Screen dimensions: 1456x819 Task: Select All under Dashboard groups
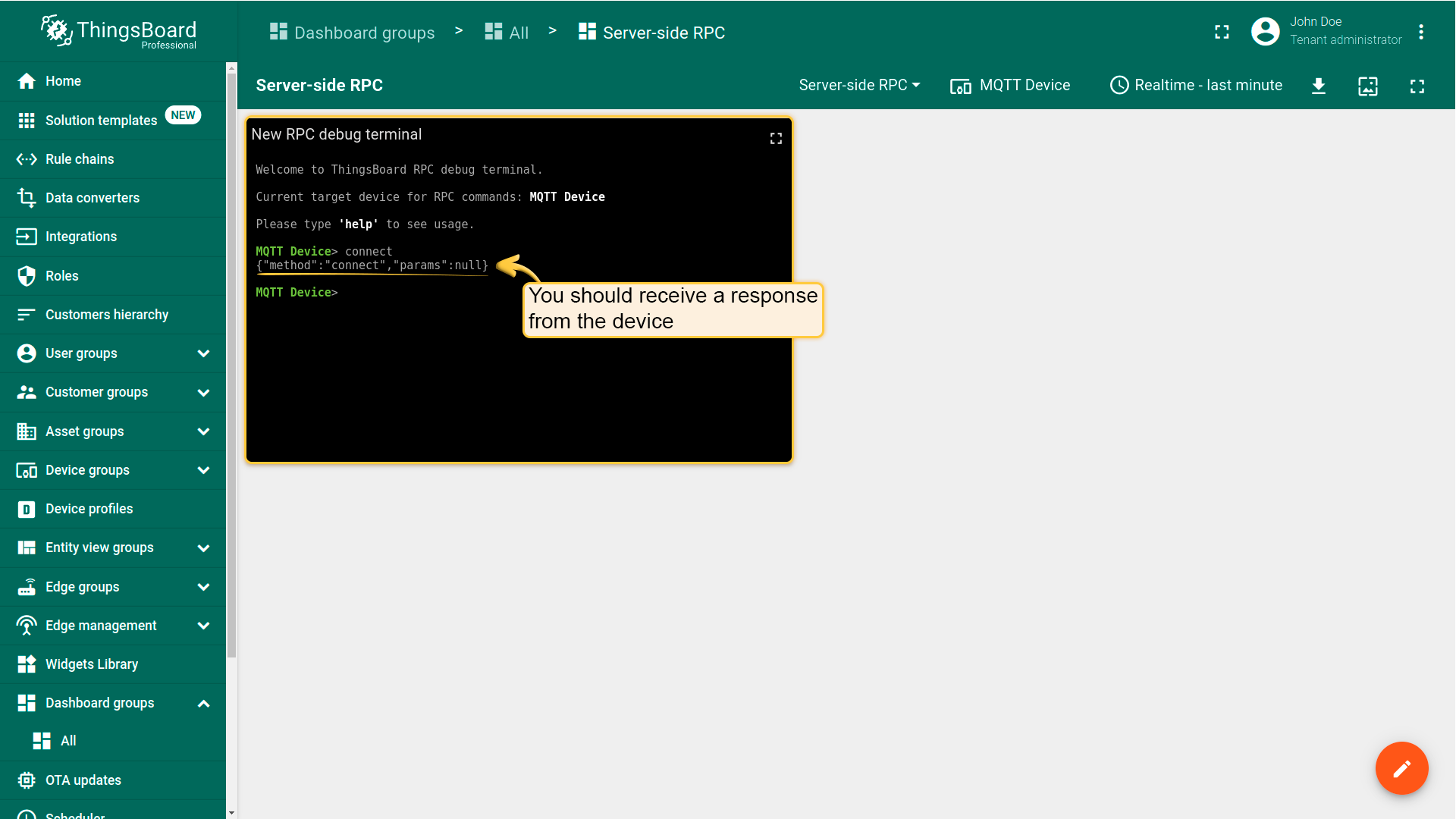coord(113,741)
